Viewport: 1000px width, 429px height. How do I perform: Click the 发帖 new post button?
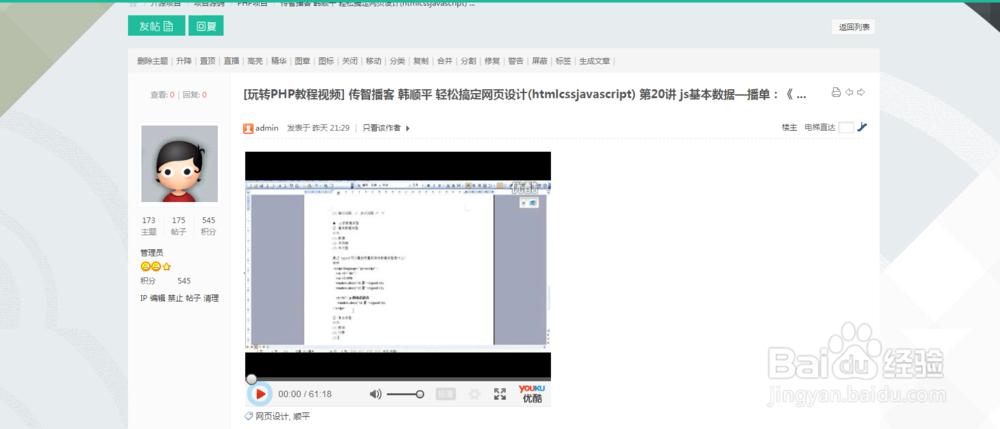pos(156,26)
